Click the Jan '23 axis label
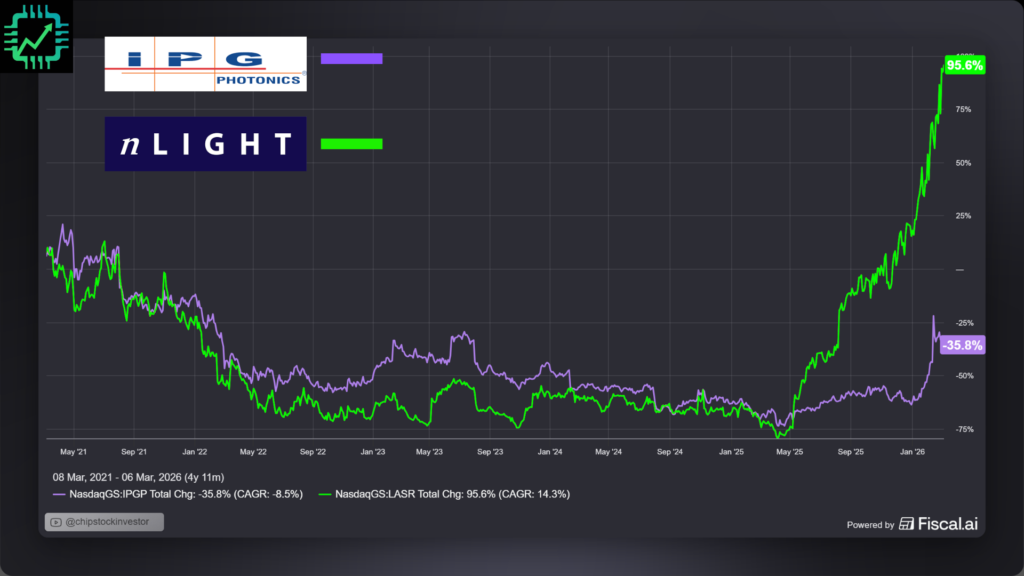Screen dimensions: 1024x576 click(373, 452)
